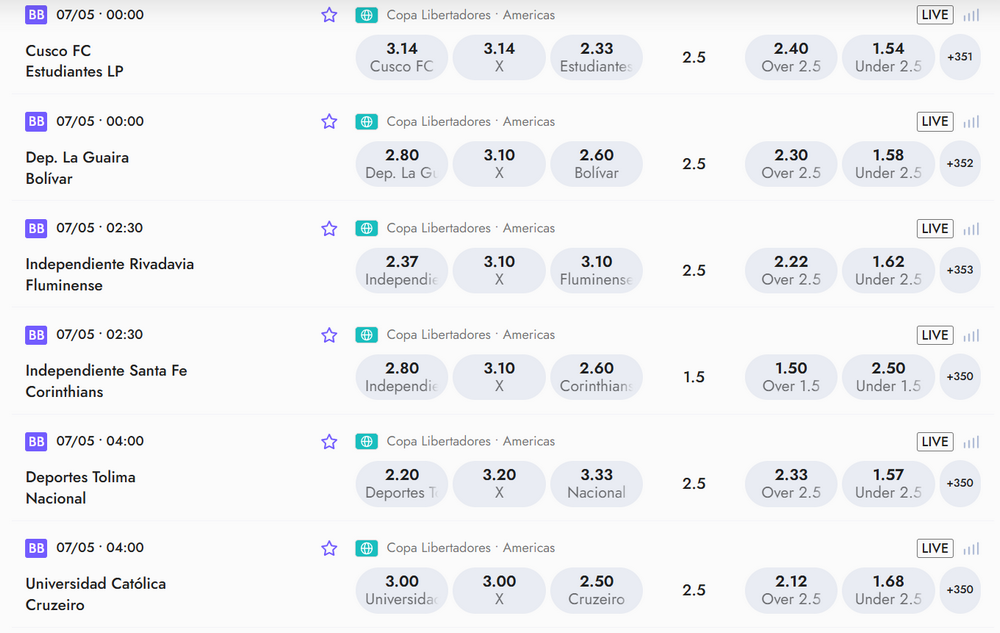Click BB badge in Independiente Santa Fe row

coord(36,335)
